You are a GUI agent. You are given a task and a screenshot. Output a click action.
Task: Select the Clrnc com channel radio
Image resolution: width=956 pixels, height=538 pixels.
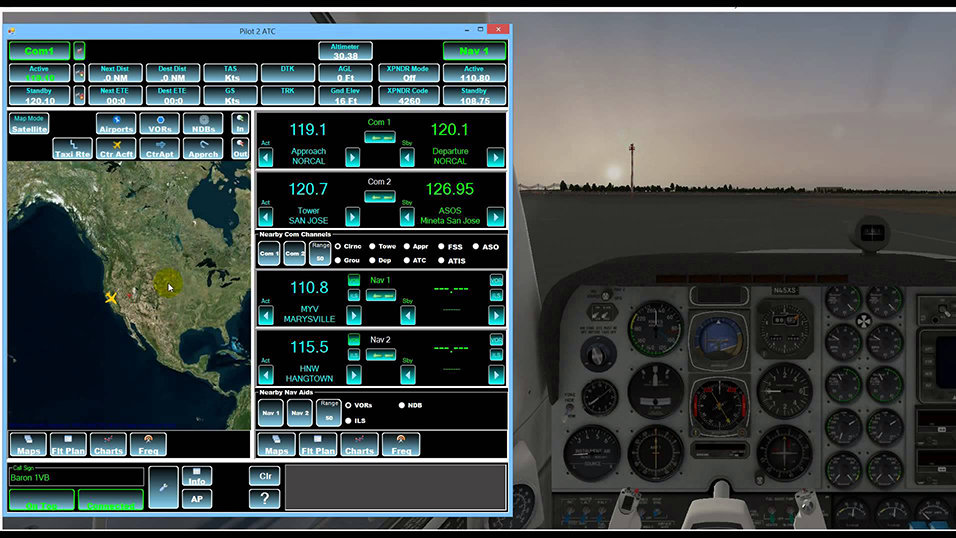338,246
